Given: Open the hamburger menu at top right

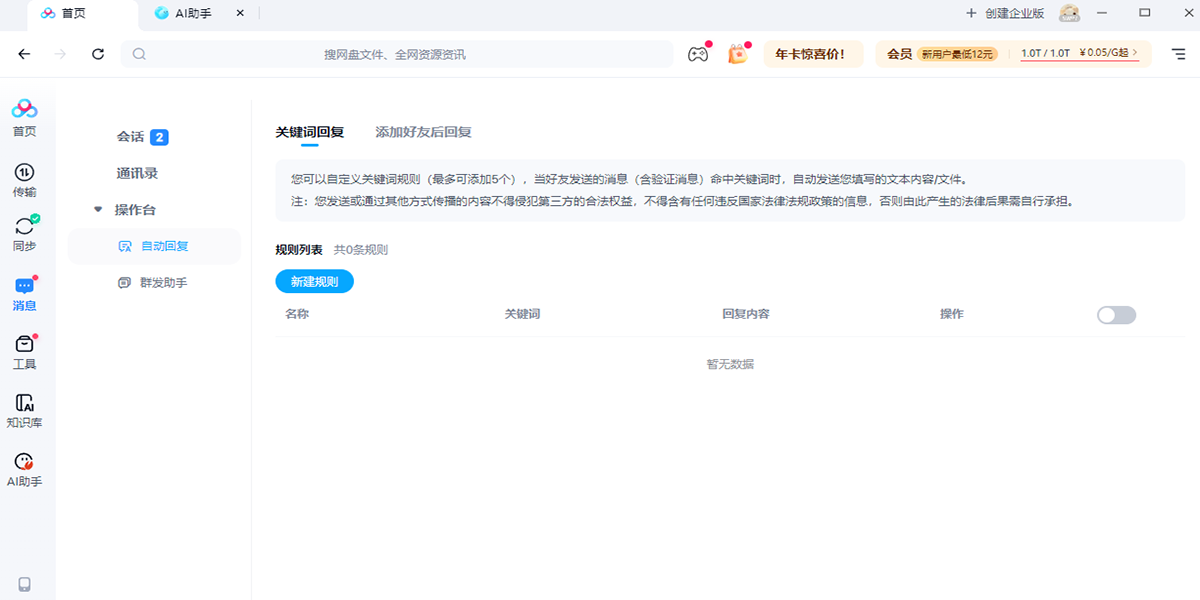Looking at the screenshot, I should pyautogui.click(x=1178, y=54).
